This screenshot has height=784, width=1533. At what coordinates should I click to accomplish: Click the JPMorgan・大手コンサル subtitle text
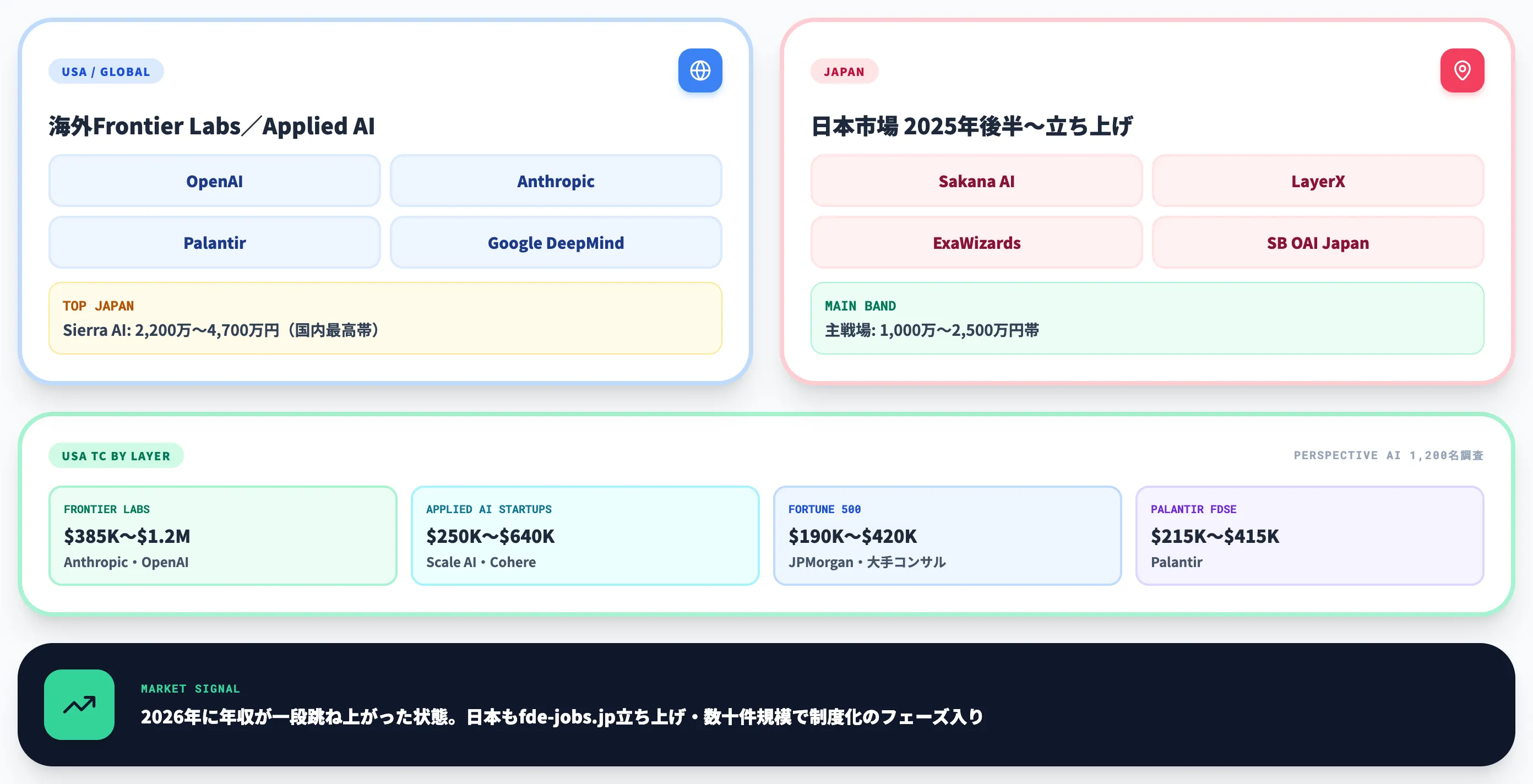[x=867, y=562]
